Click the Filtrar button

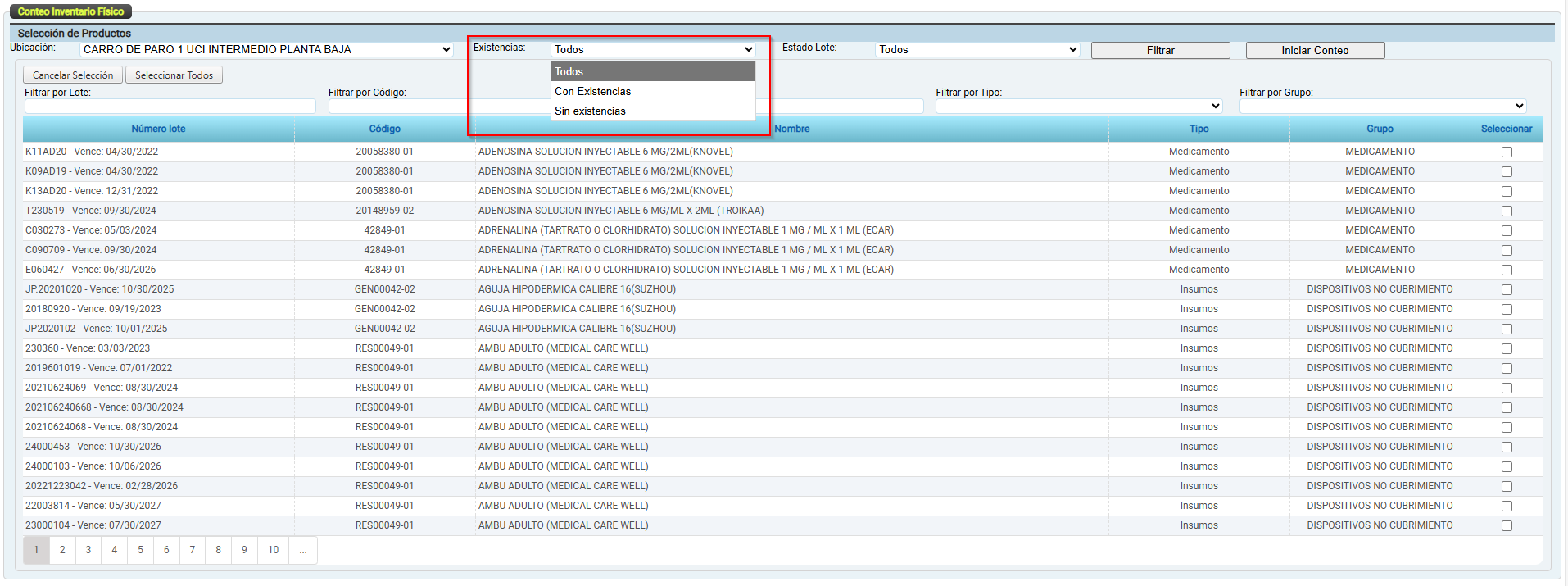[1160, 51]
